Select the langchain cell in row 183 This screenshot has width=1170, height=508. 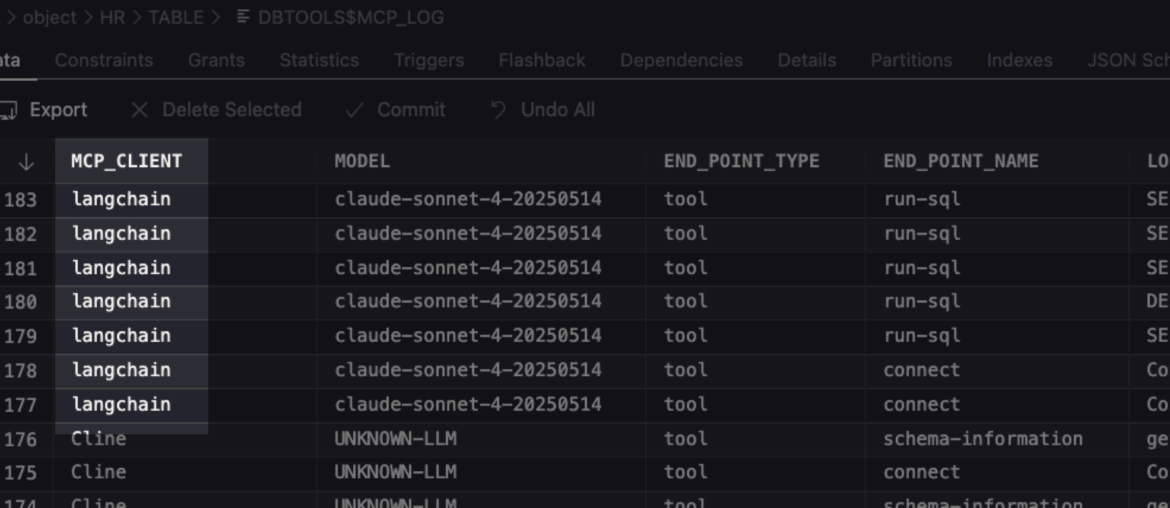121,199
